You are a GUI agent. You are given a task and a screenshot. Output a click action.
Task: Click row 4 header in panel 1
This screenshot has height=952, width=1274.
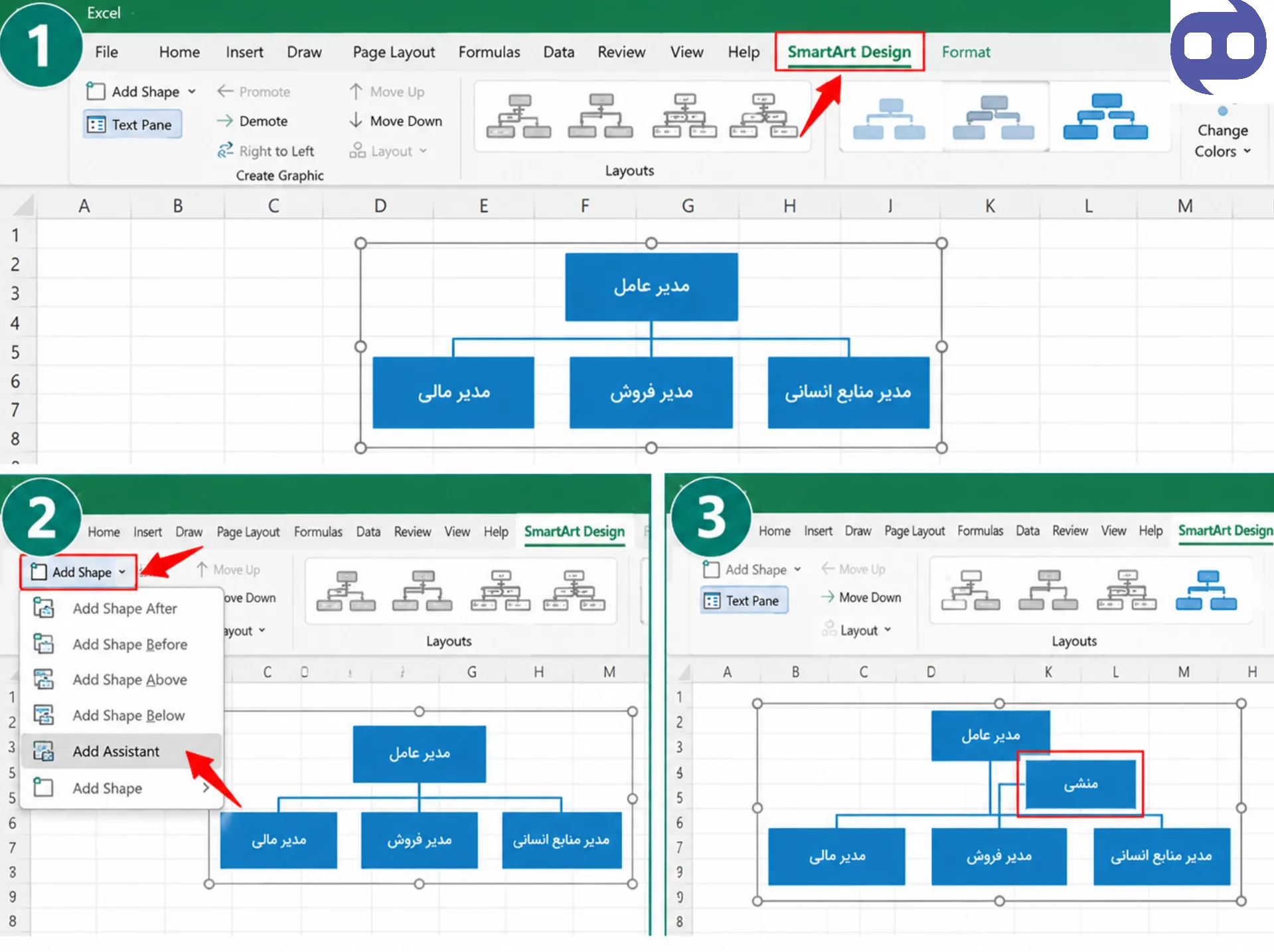point(15,323)
